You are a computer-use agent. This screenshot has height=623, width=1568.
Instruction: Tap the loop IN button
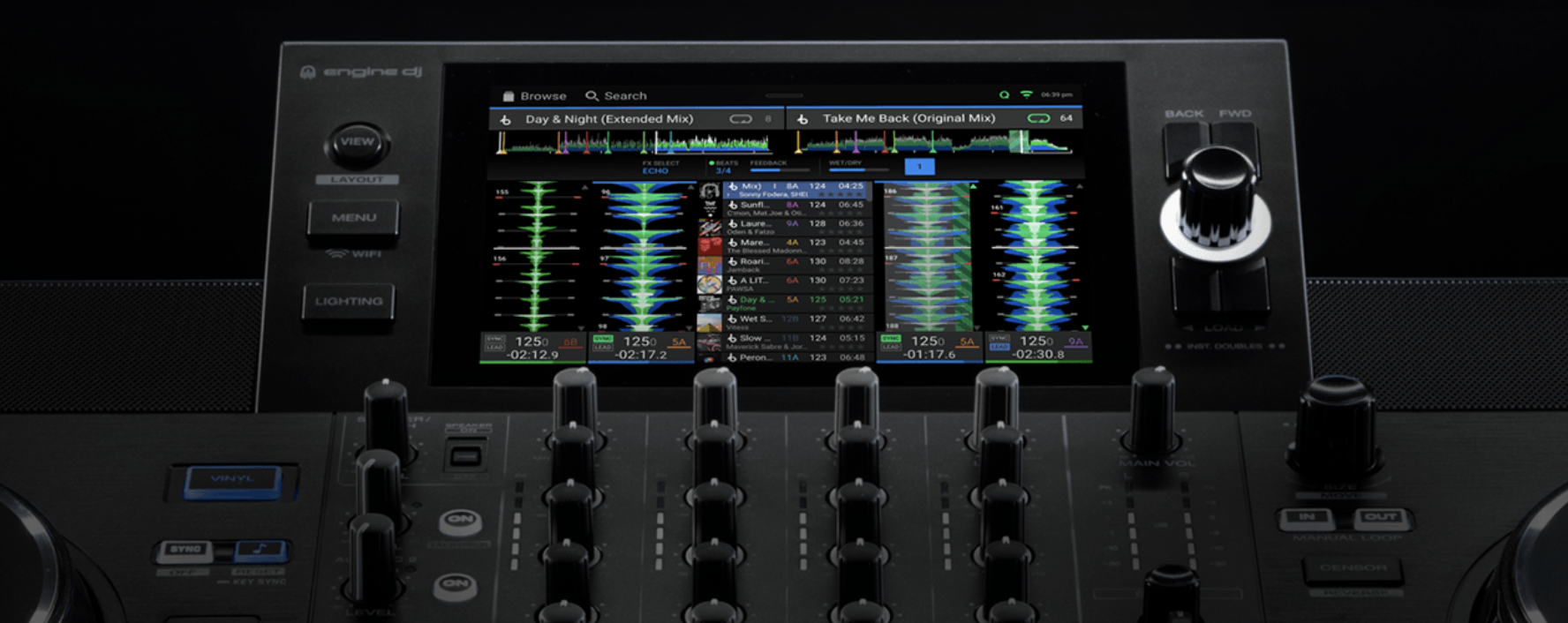(x=1306, y=519)
